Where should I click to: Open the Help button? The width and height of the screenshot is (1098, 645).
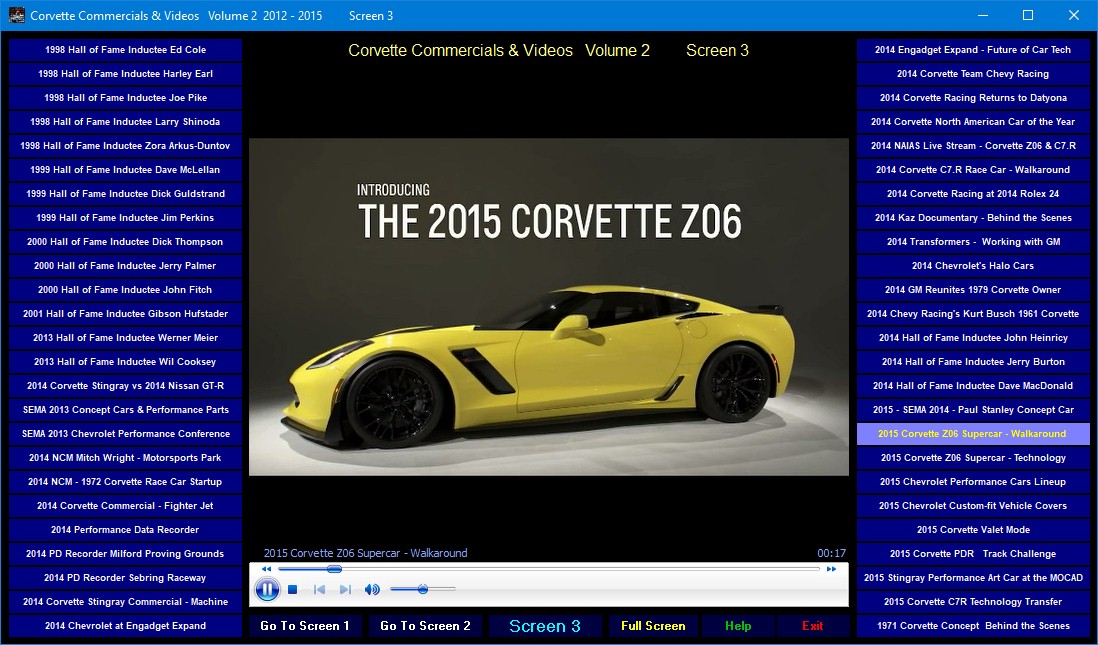pos(738,626)
